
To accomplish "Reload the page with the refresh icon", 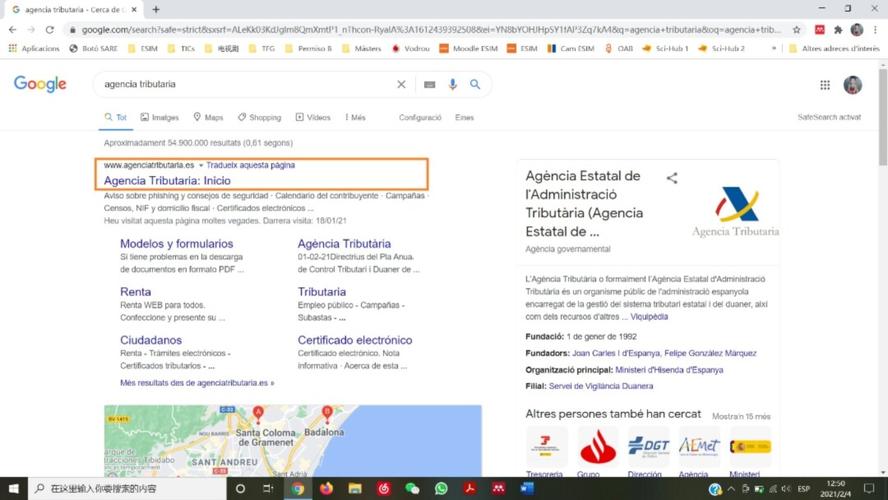I will (50, 29).
